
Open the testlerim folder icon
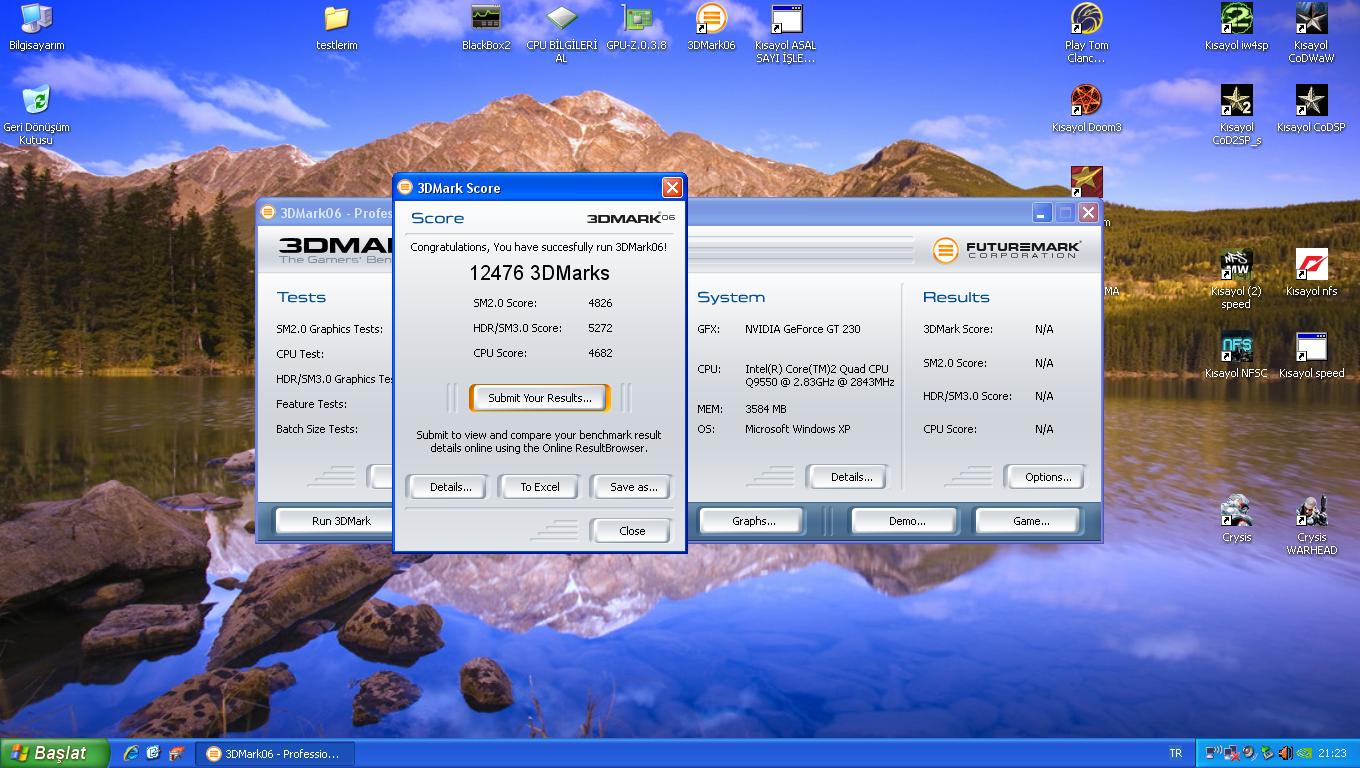tap(337, 27)
